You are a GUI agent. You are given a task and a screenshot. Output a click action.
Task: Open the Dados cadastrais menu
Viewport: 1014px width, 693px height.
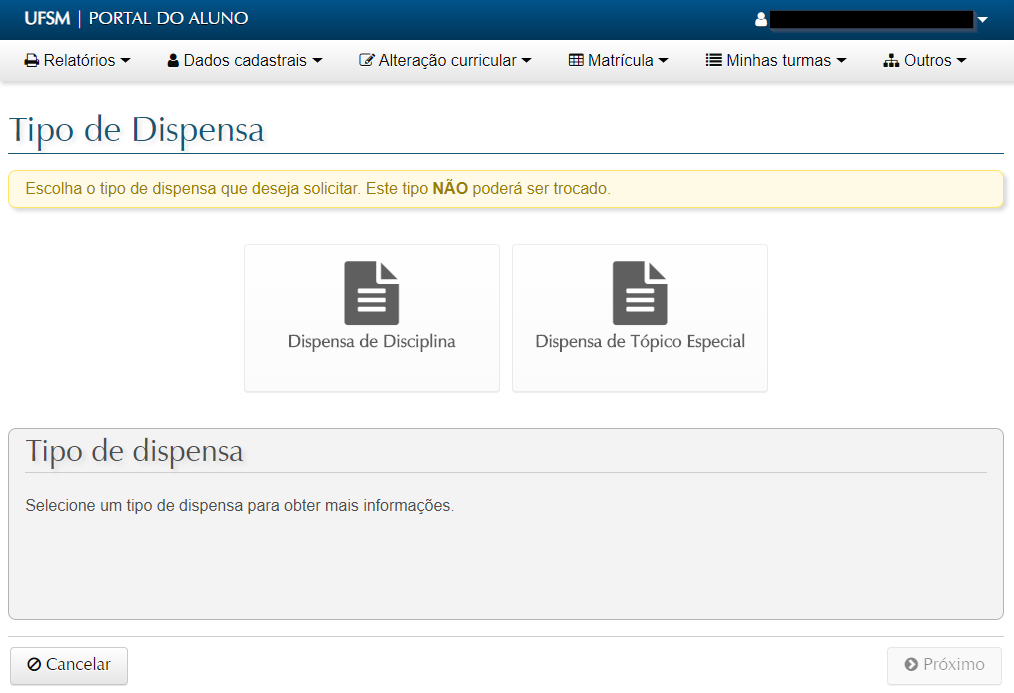coord(243,61)
